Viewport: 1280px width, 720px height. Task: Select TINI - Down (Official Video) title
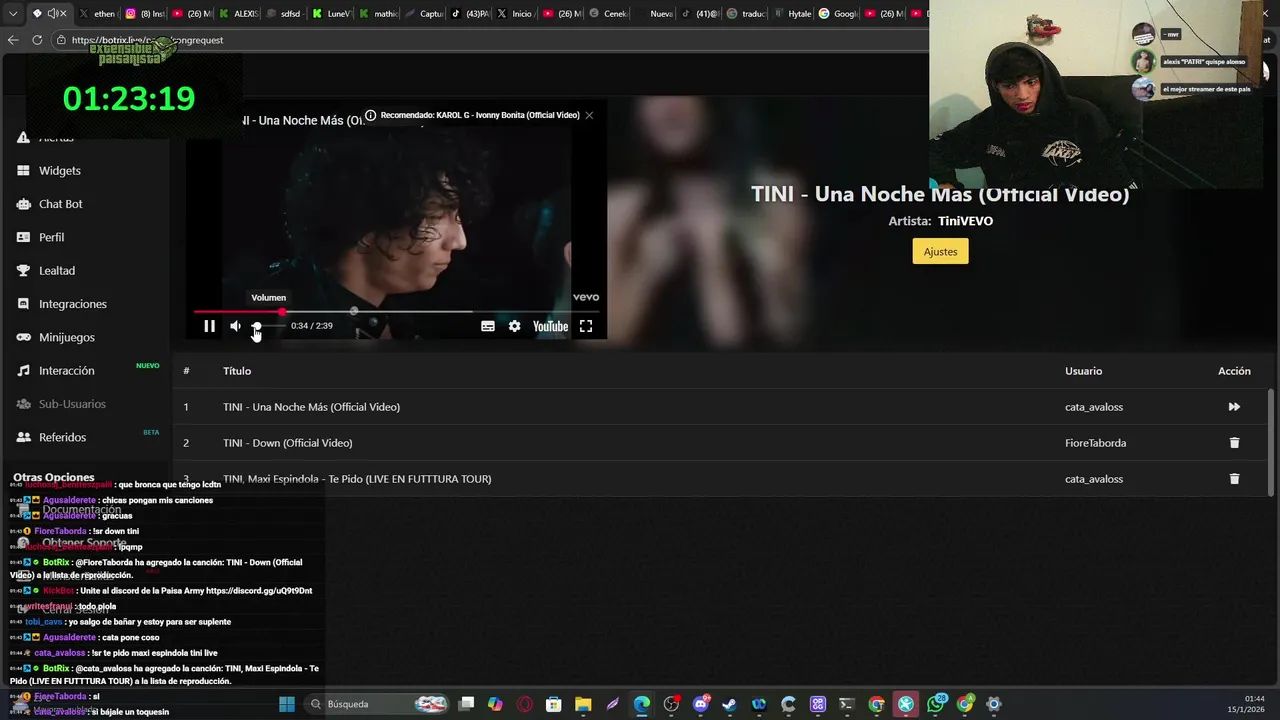pos(287,443)
